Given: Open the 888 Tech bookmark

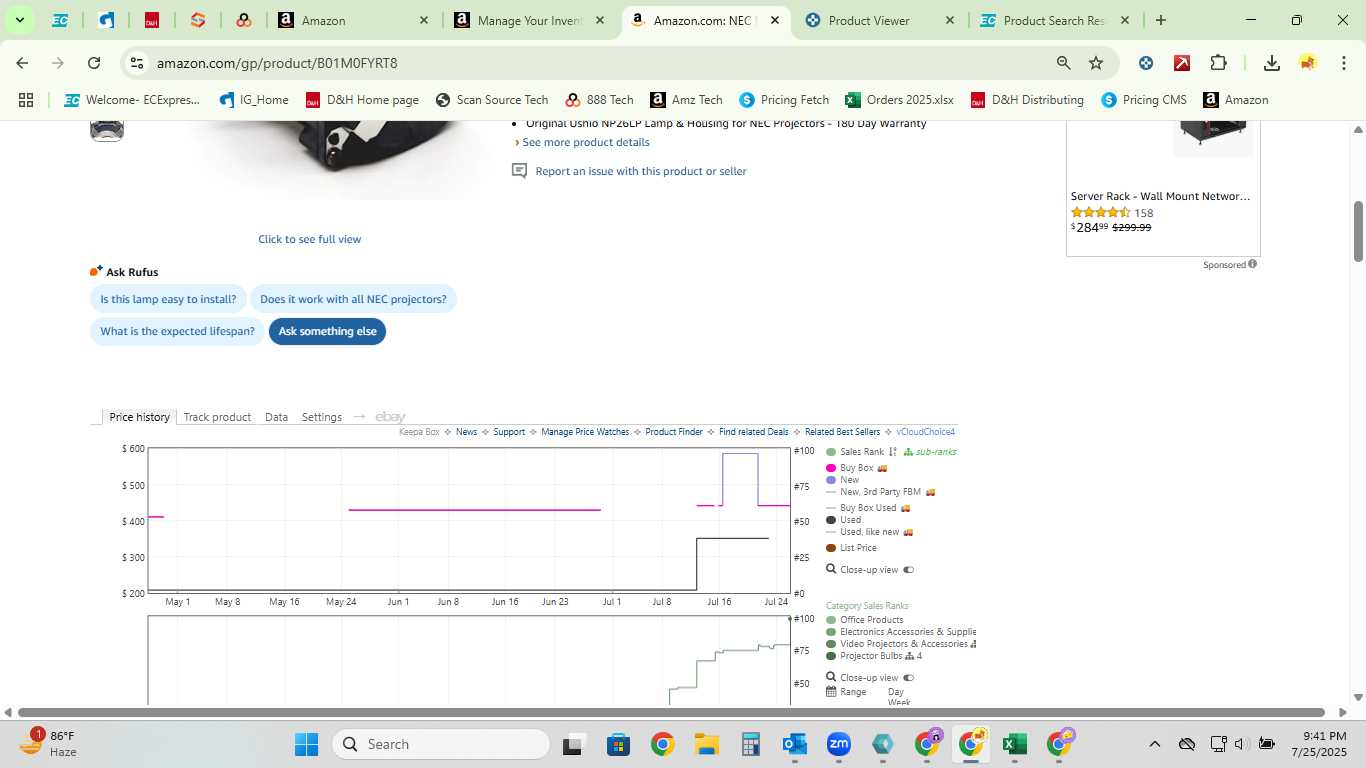Looking at the screenshot, I should [599, 100].
